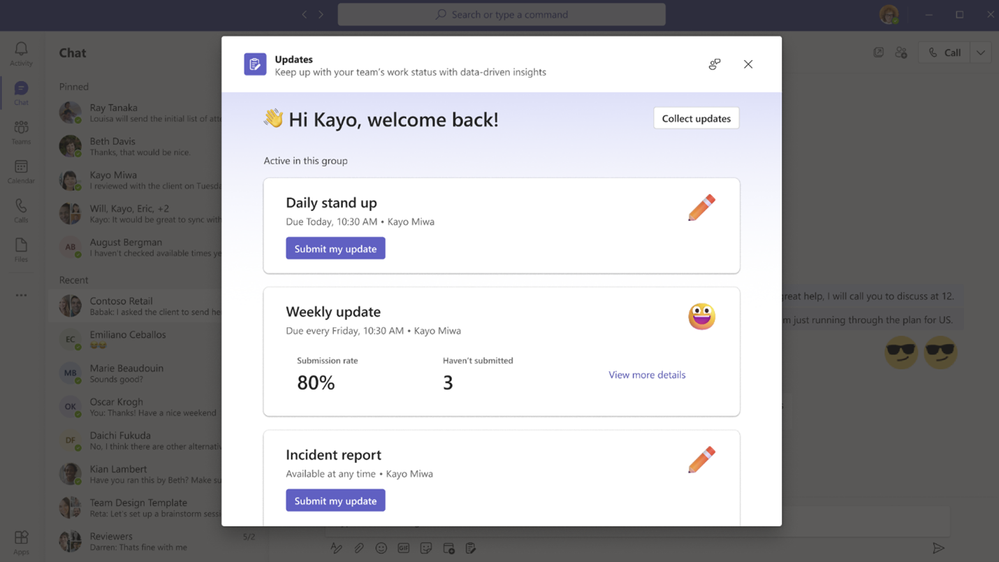This screenshot has height=562, width=999.
Task: Click the Call button in the chat header
Action: tap(944, 53)
